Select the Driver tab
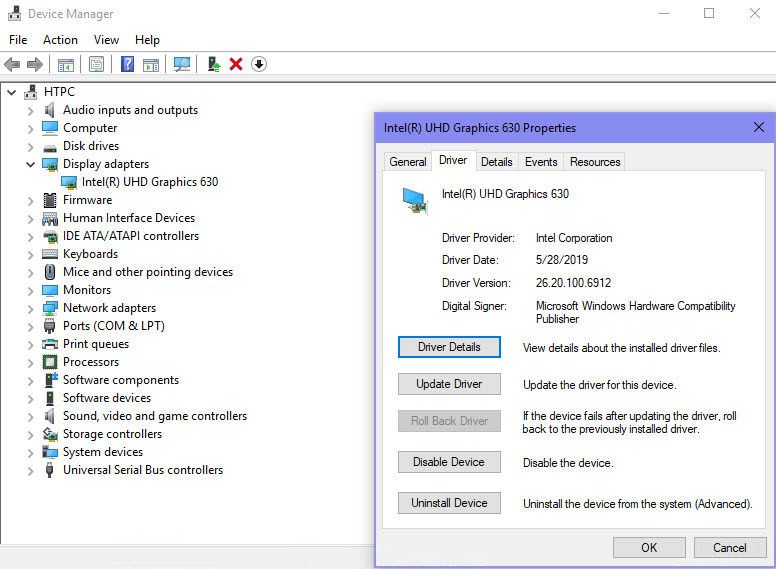This screenshot has height=569, width=776. click(x=453, y=160)
